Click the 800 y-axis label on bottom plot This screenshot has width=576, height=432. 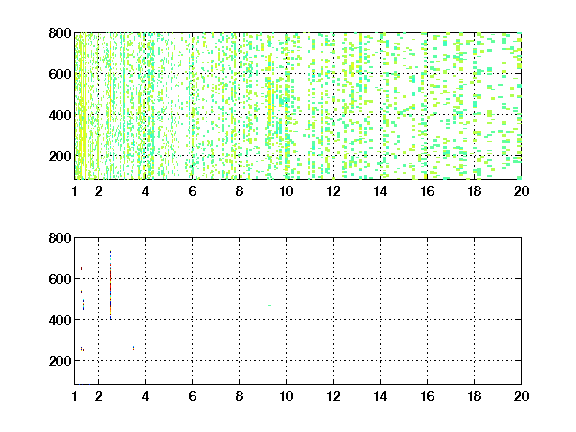pos(60,238)
